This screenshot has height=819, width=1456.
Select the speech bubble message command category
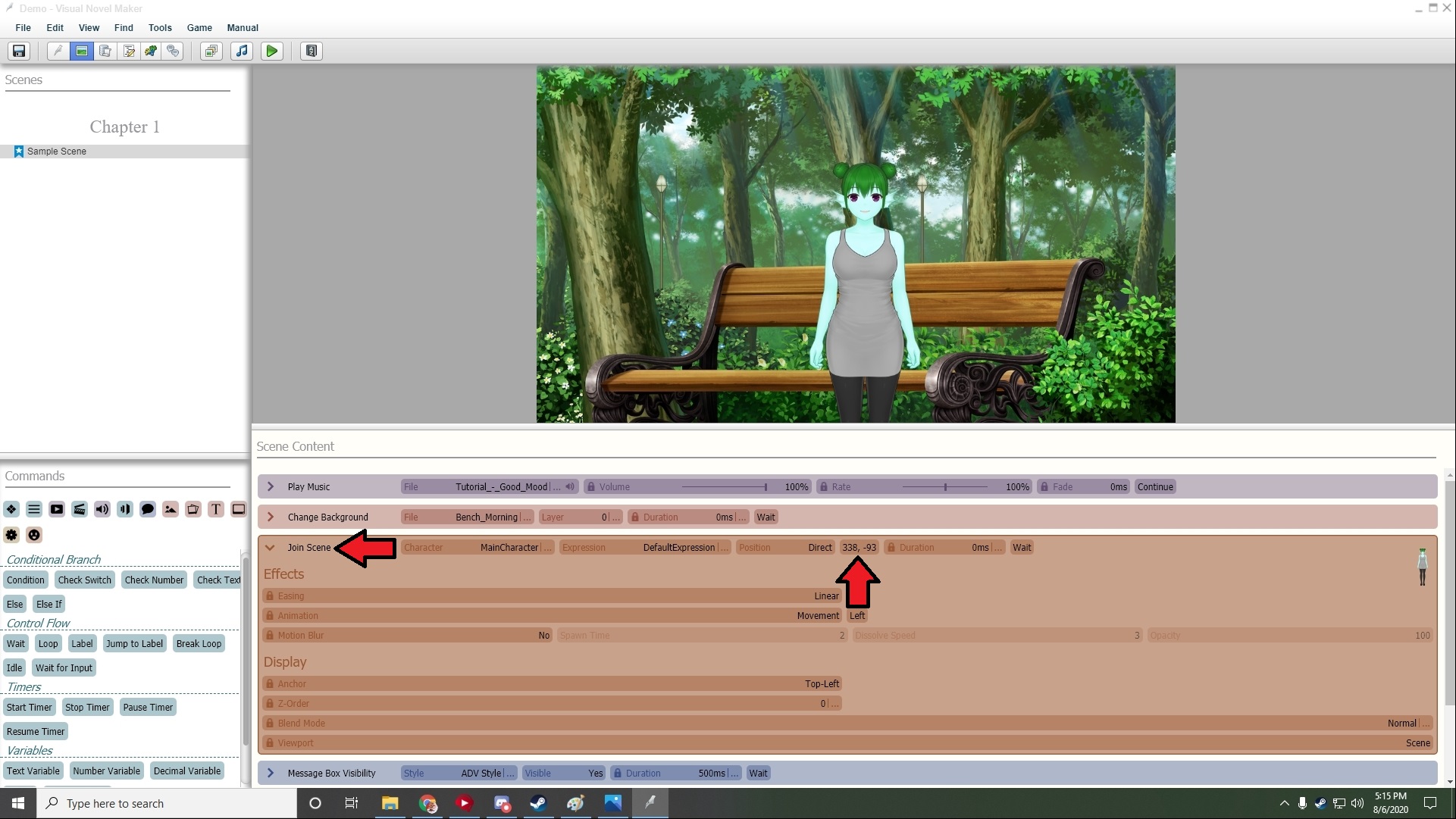[x=148, y=509]
